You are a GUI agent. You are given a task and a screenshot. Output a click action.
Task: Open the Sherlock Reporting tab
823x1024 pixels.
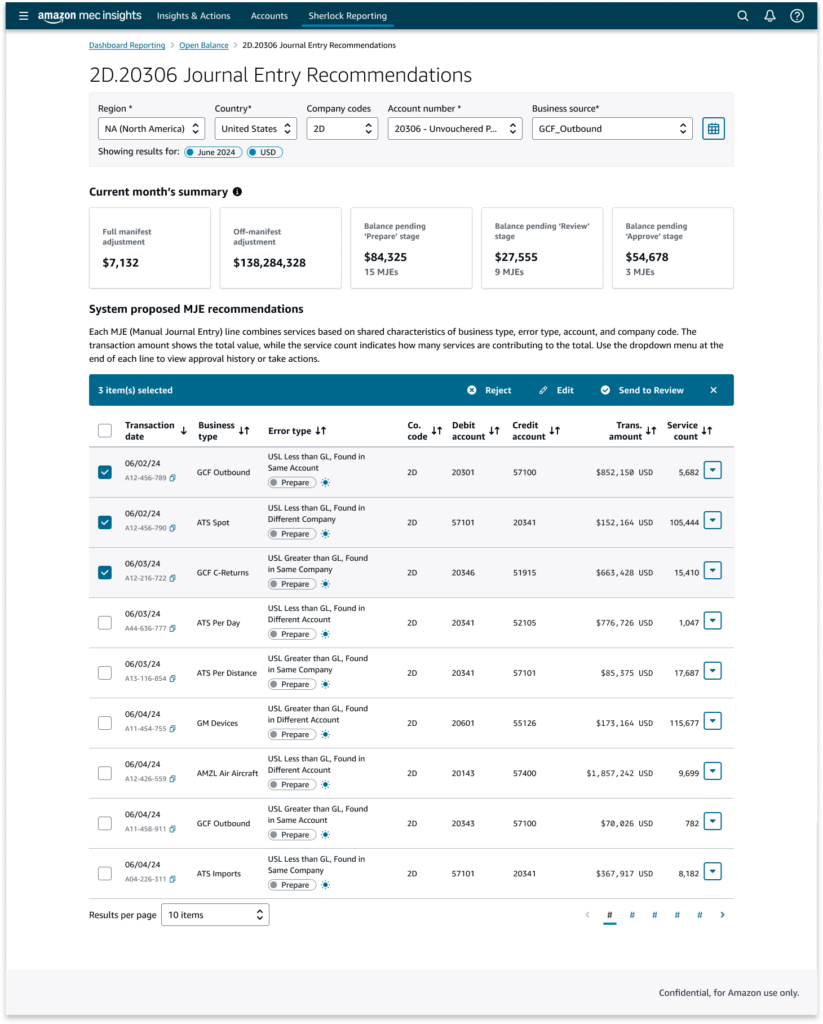[347, 16]
